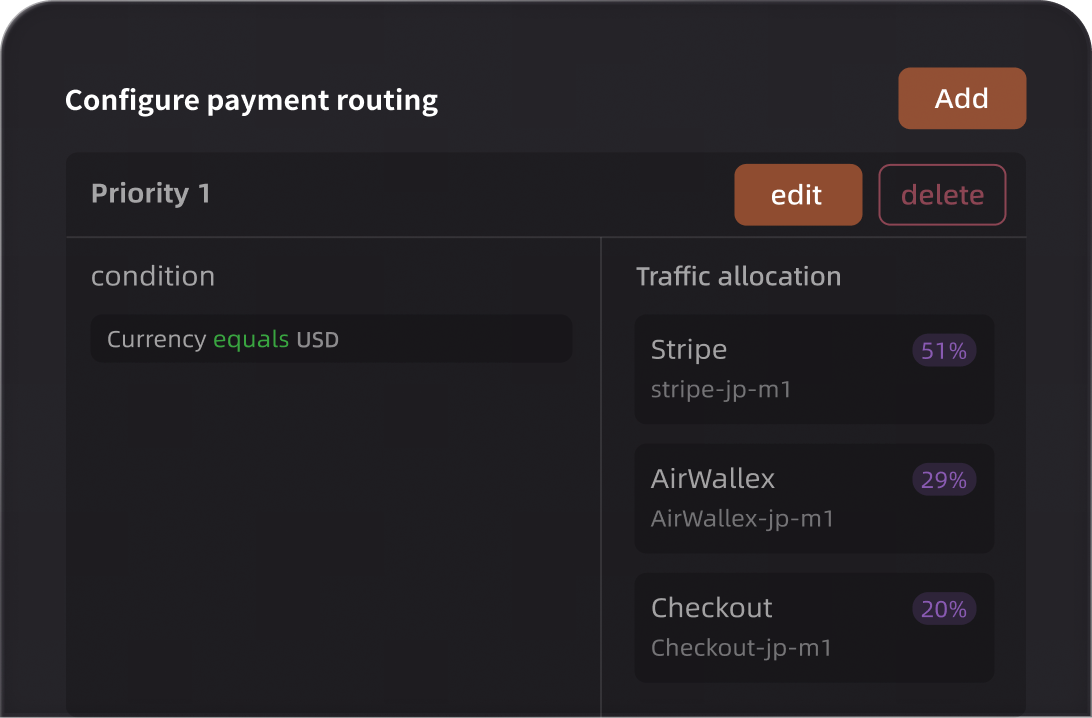This screenshot has width=1092, height=718.
Task: Click the USD value in condition
Action: pyautogui.click(x=317, y=340)
